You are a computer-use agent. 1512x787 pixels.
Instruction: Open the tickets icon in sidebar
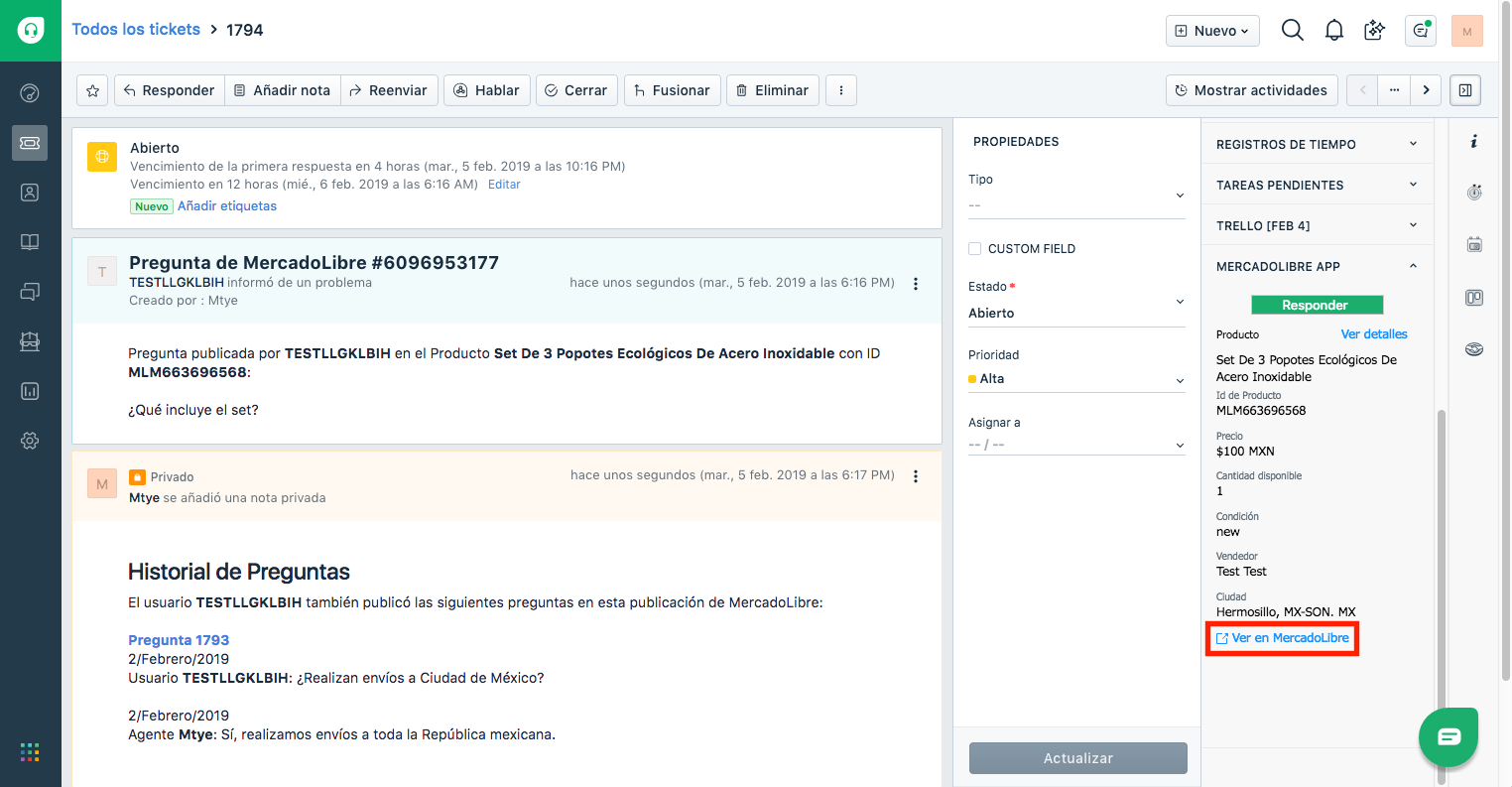(x=30, y=143)
